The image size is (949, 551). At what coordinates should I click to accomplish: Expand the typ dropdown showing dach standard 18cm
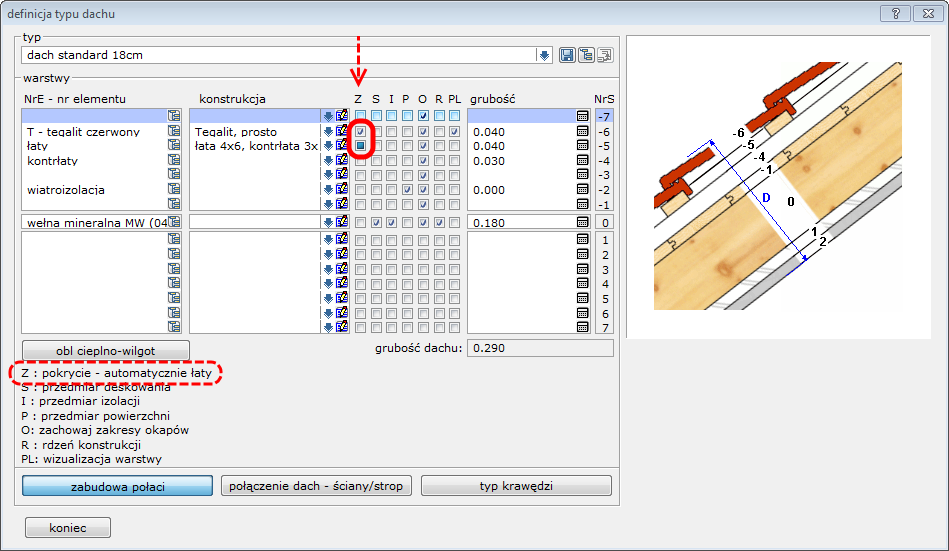coord(544,56)
